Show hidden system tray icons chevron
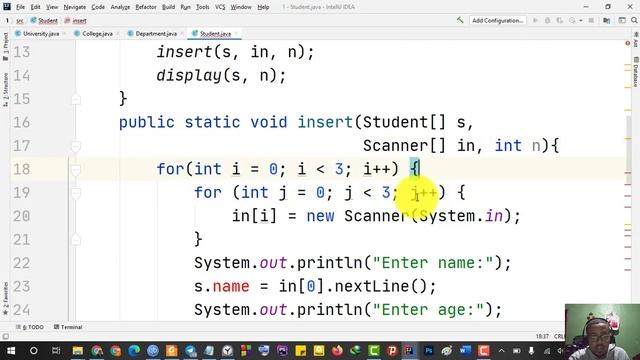Image resolution: width=640 pixels, height=360 pixels. pos(501,351)
